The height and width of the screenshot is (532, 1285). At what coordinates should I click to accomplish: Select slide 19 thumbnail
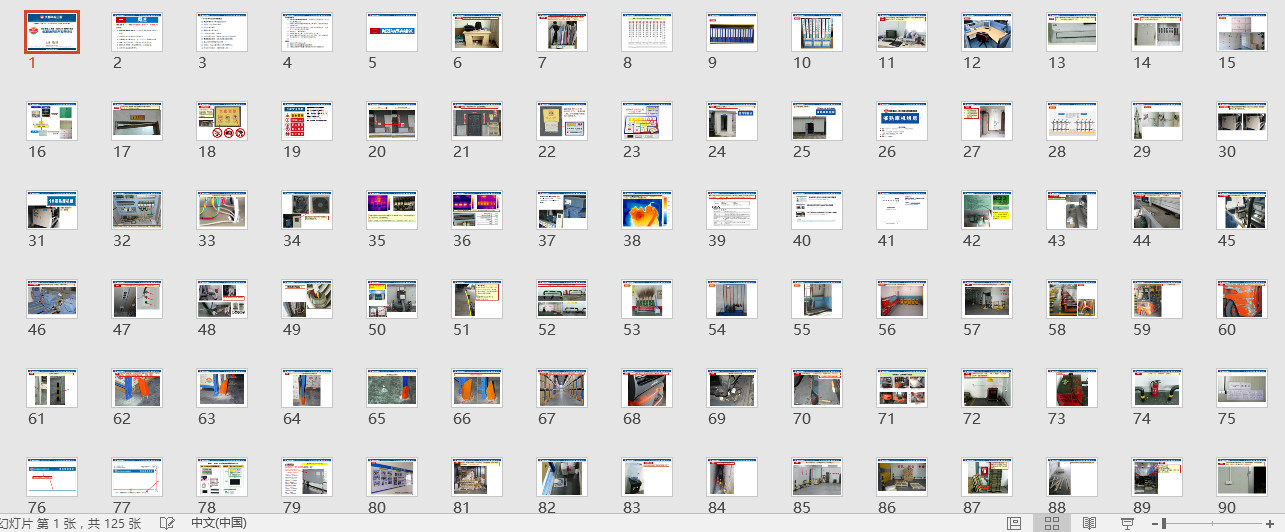307,121
